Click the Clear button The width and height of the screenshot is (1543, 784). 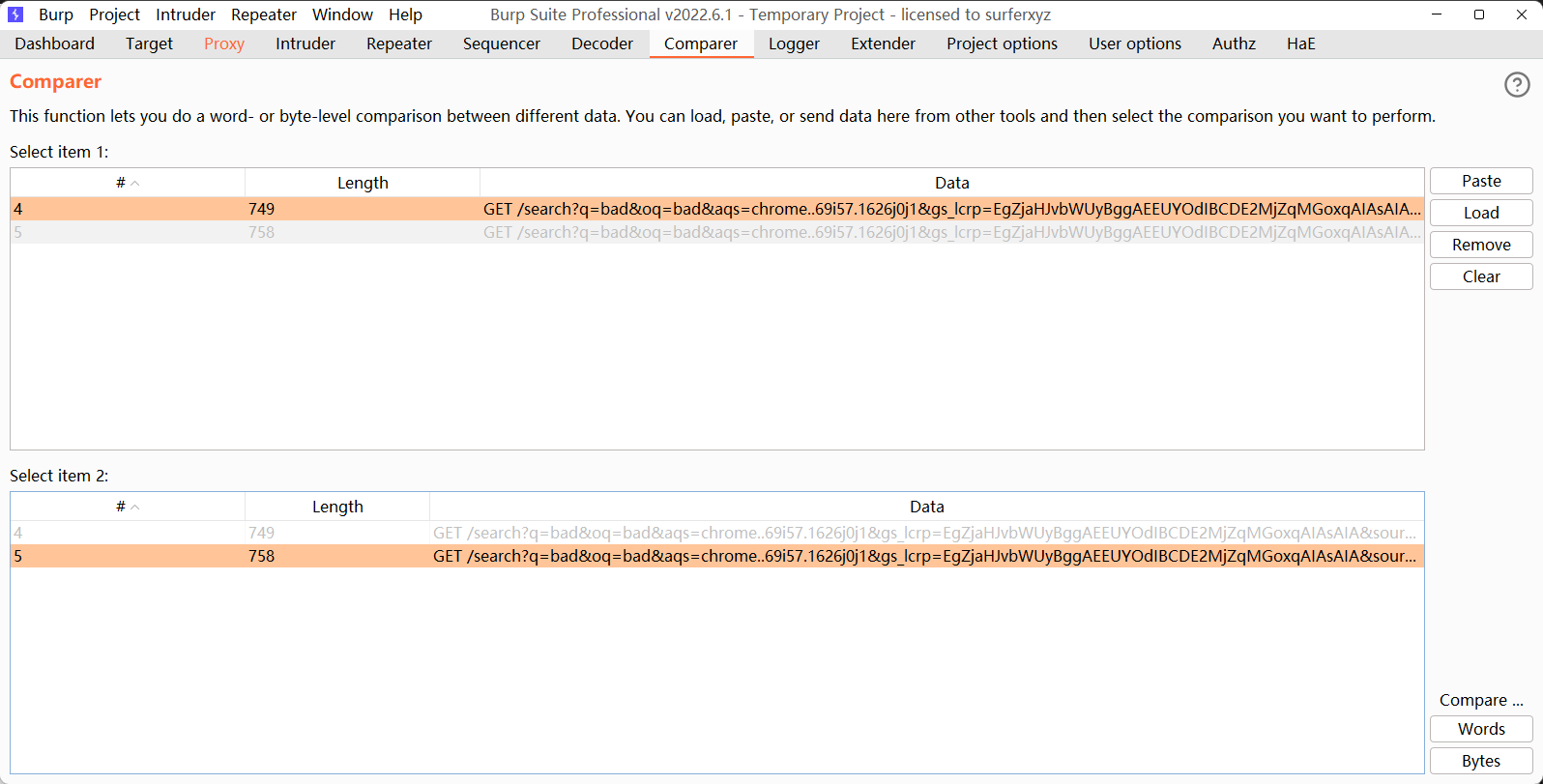click(x=1481, y=276)
